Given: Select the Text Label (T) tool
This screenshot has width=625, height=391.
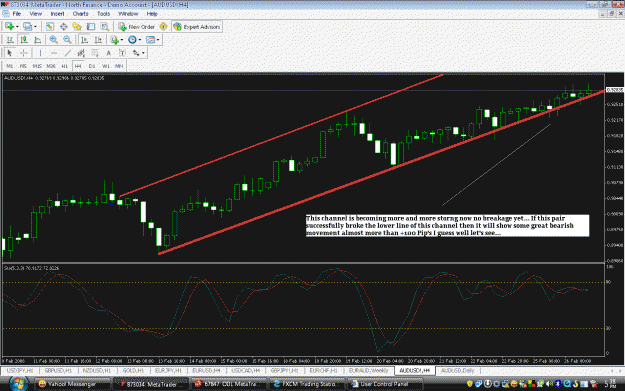Looking at the screenshot, I should [122, 53].
